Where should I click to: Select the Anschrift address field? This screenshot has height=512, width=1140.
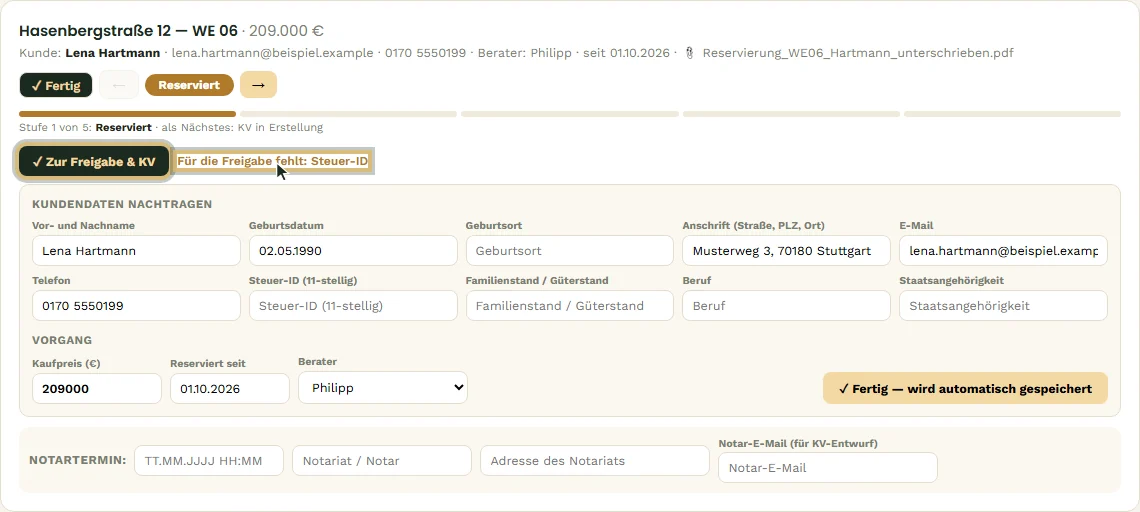[x=786, y=251]
